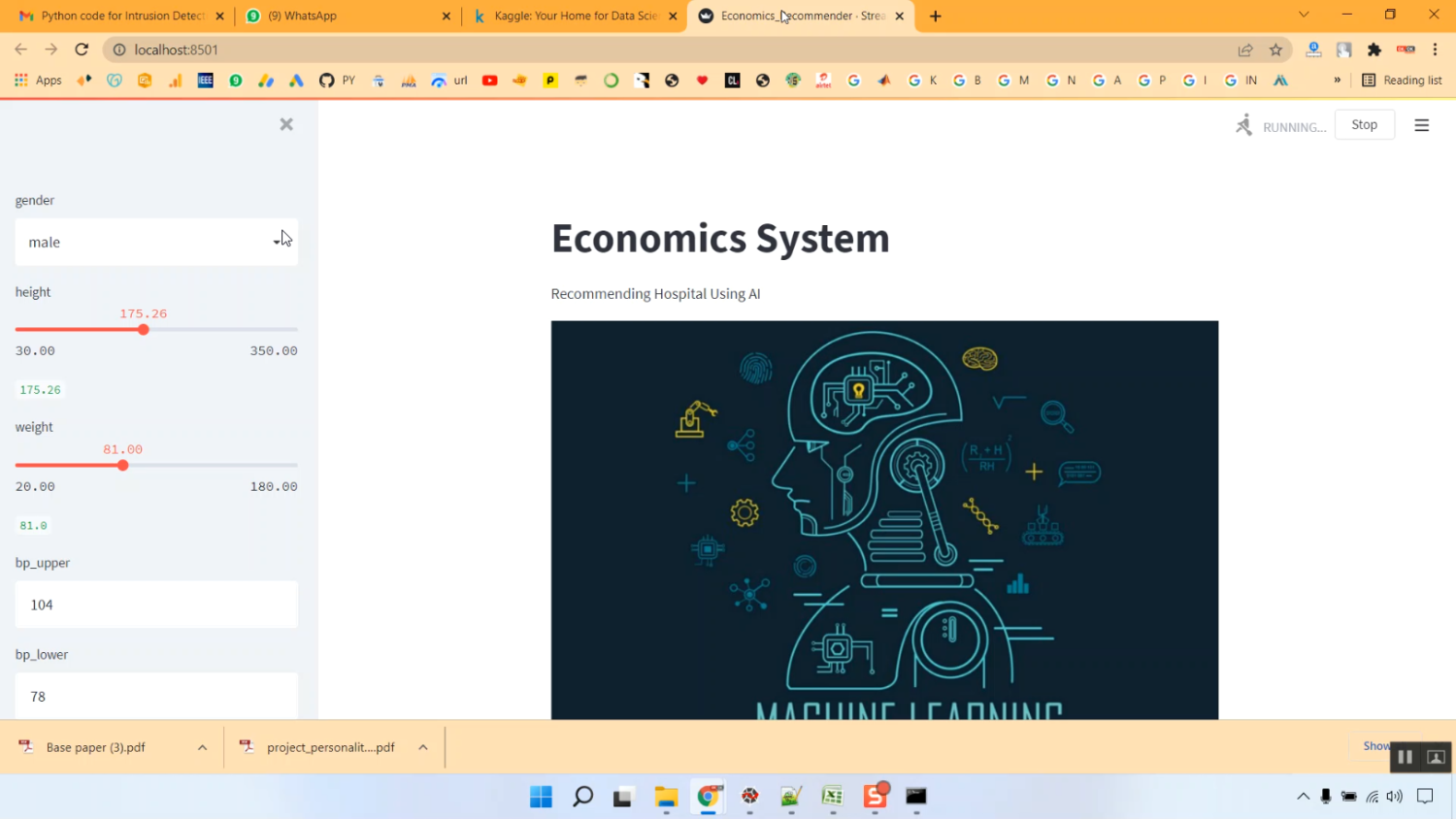The width and height of the screenshot is (1456, 819).
Task: Open the Base paper (3).pdf download
Action: coord(95,747)
